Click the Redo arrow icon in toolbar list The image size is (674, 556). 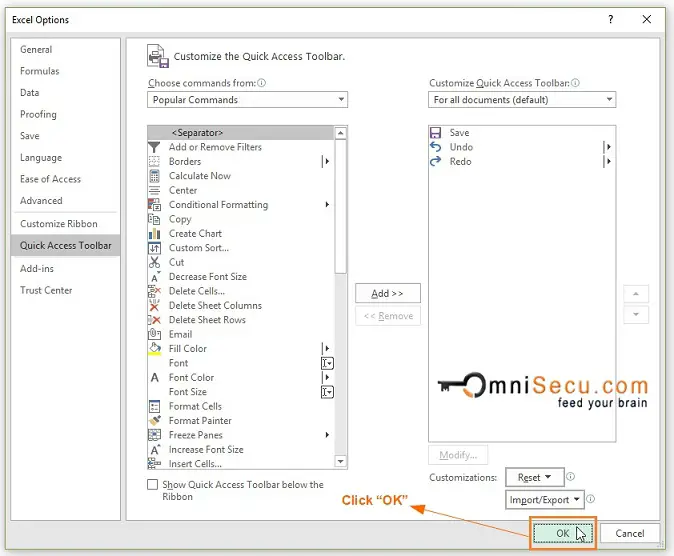tap(435, 162)
